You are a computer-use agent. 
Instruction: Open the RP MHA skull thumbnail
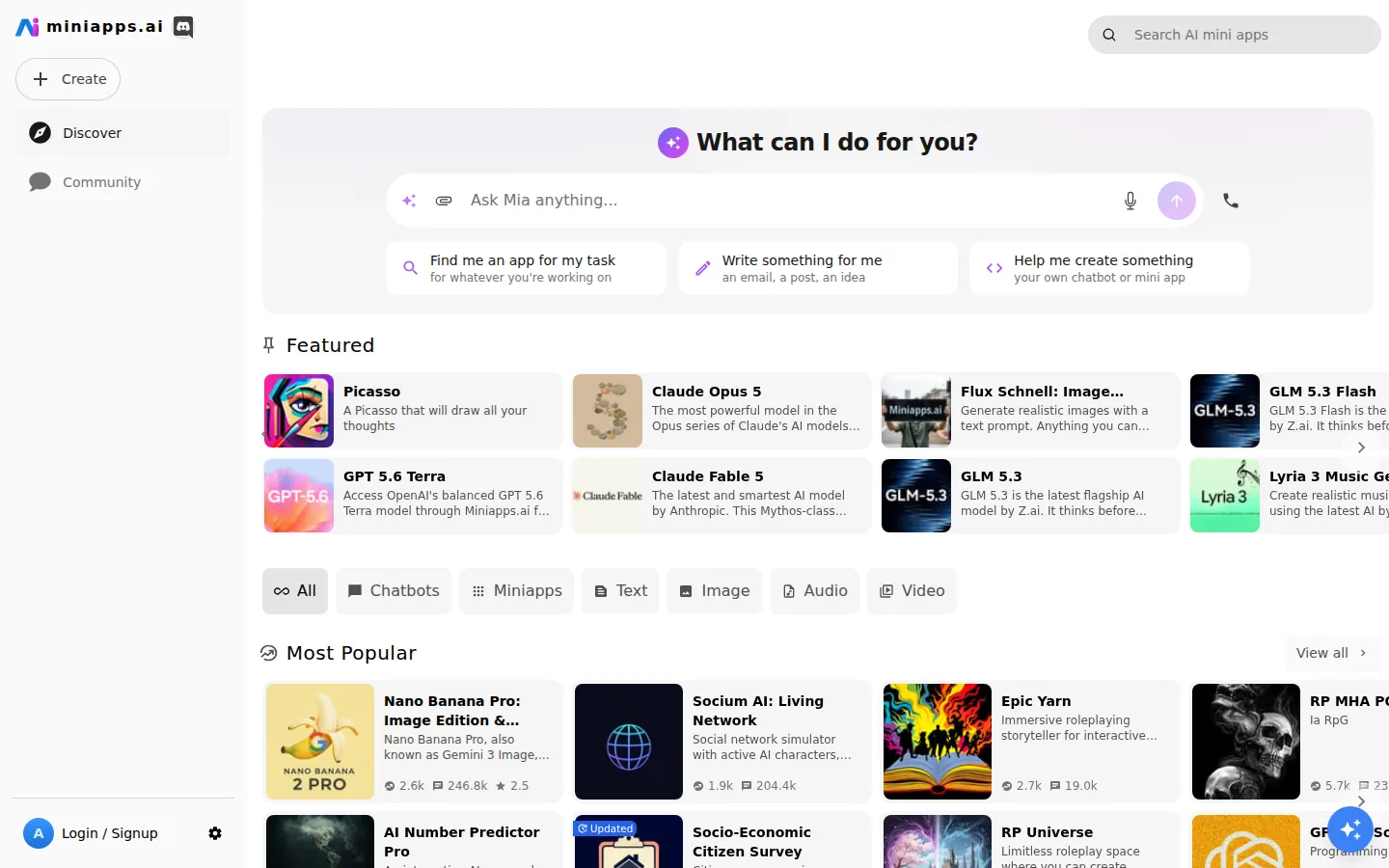(x=1246, y=742)
